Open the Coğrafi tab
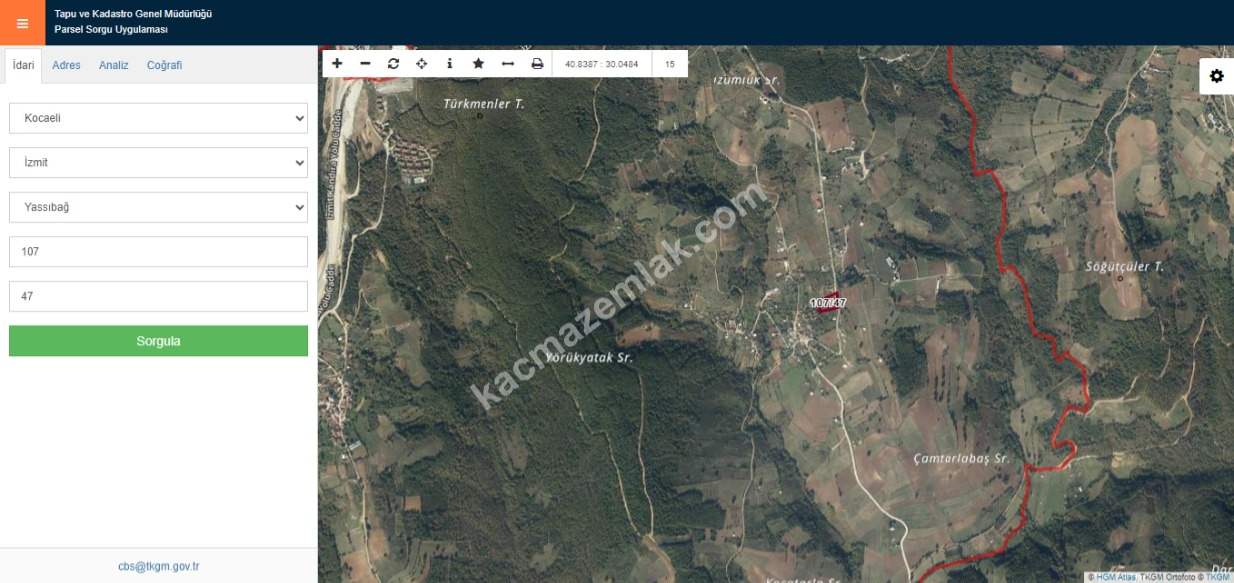The image size is (1234, 583). tap(164, 65)
